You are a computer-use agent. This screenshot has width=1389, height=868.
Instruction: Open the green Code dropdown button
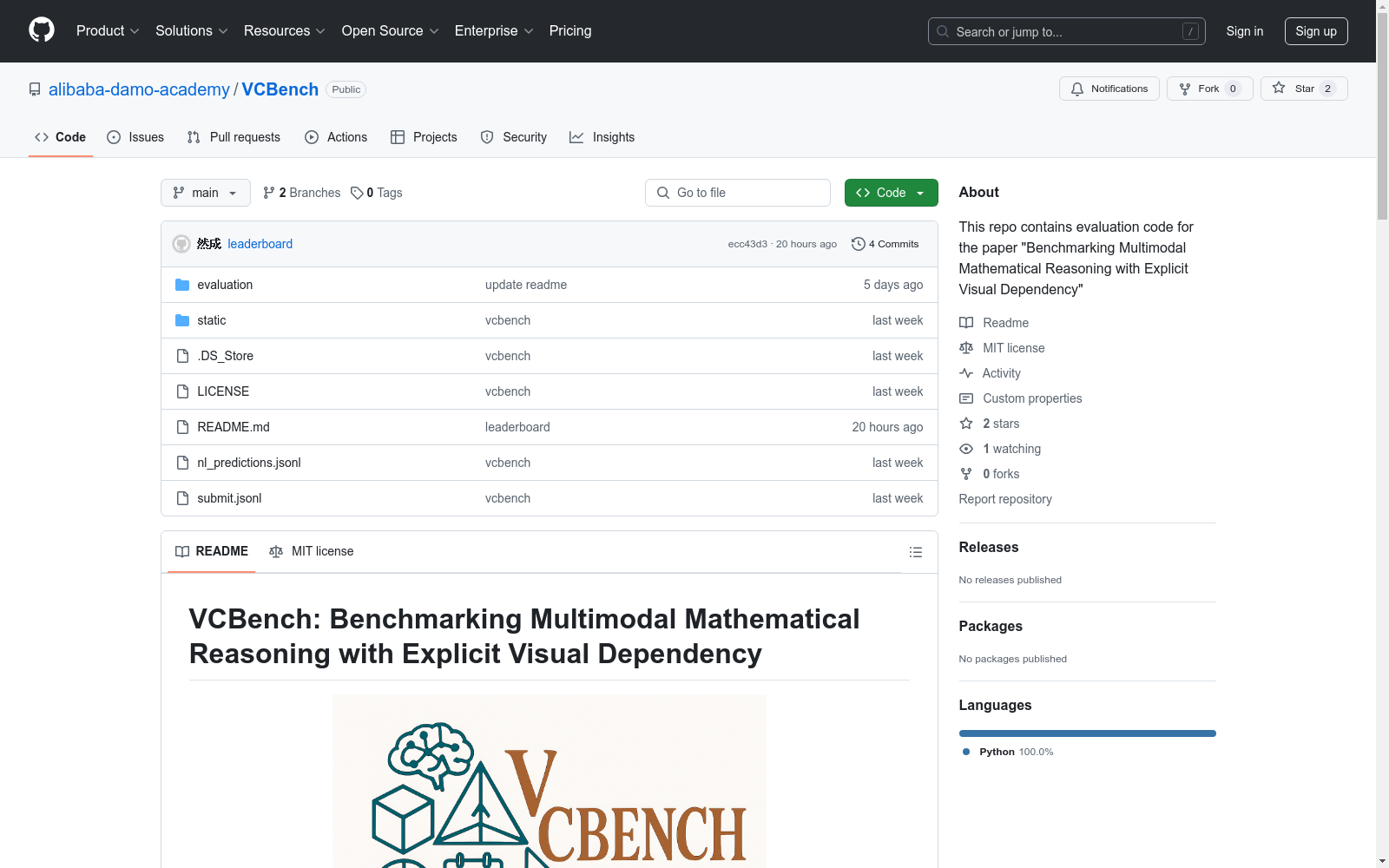point(891,193)
